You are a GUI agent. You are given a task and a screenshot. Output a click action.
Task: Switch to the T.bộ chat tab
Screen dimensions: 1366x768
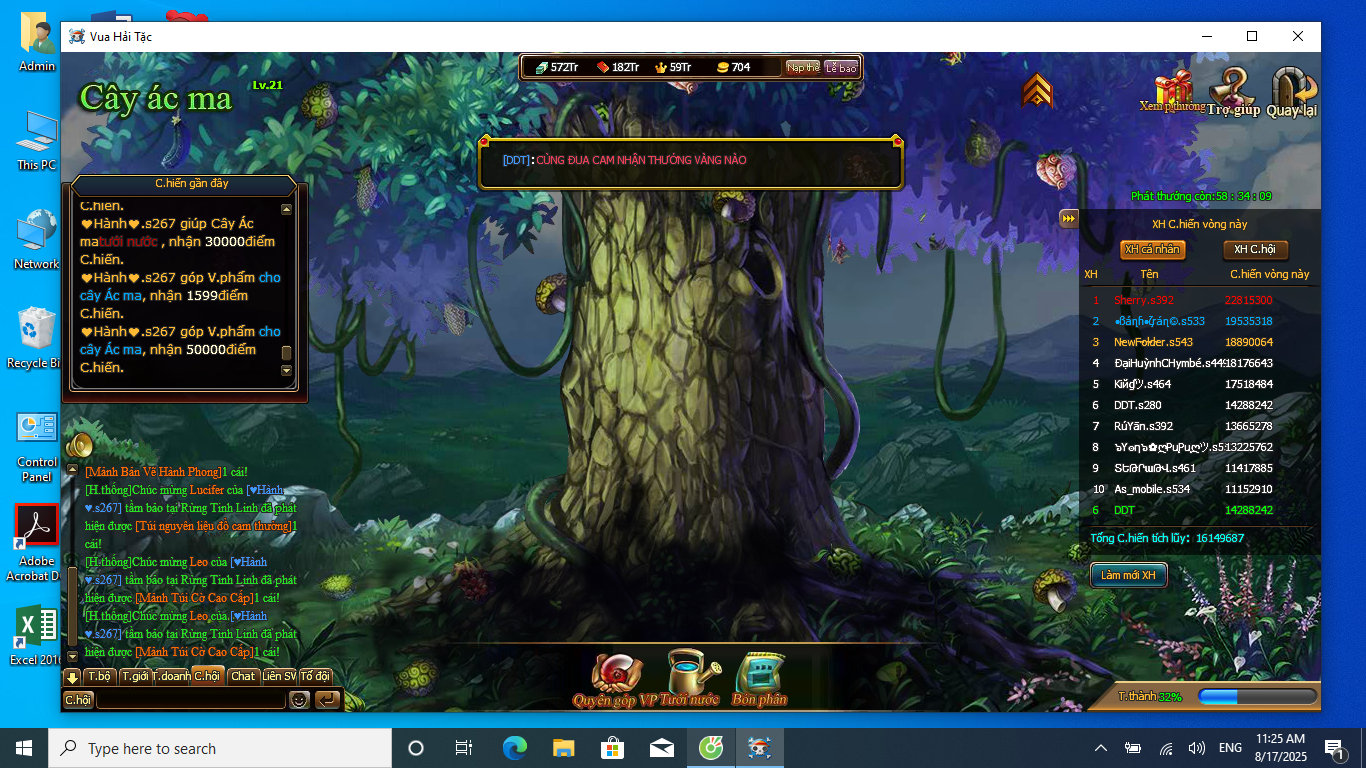(100, 676)
